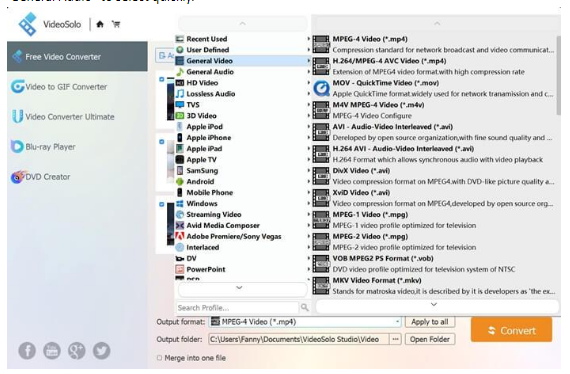570x374 pixels.
Task: Toggle the second video item checkbox
Action: (162, 141)
